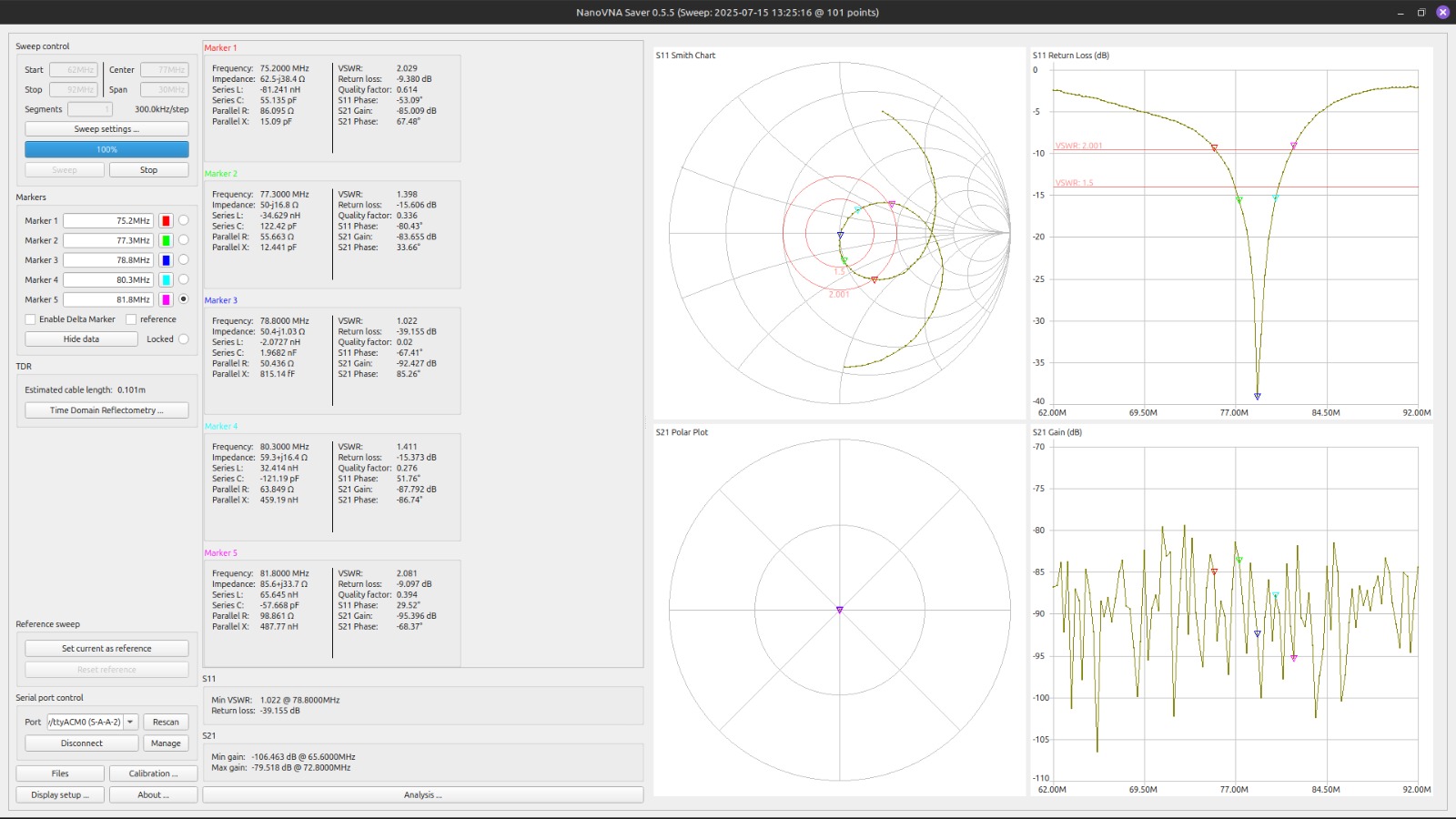The height and width of the screenshot is (819, 1456).
Task: Stop the running sweep
Action: tap(148, 170)
